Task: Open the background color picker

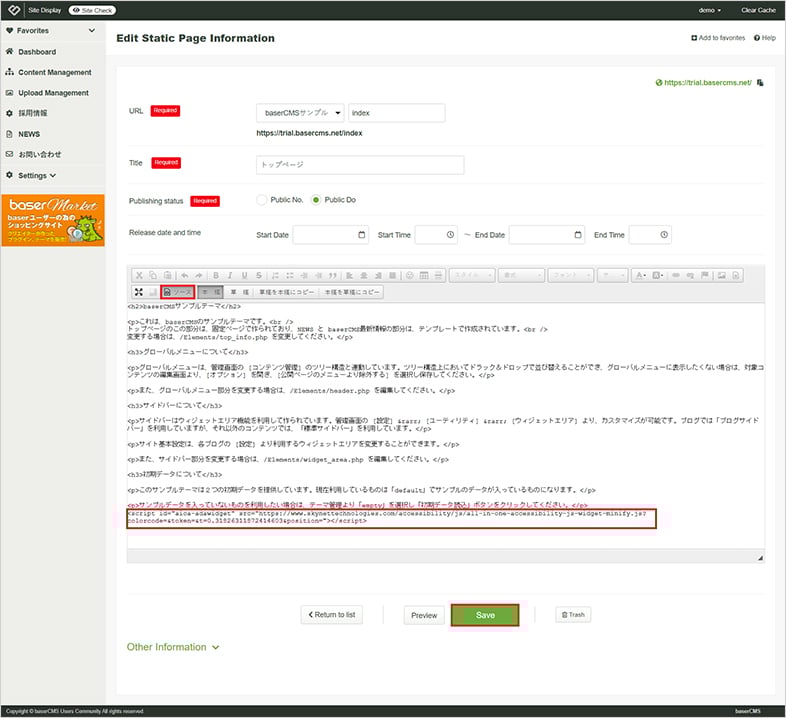Action: (x=658, y=275)
